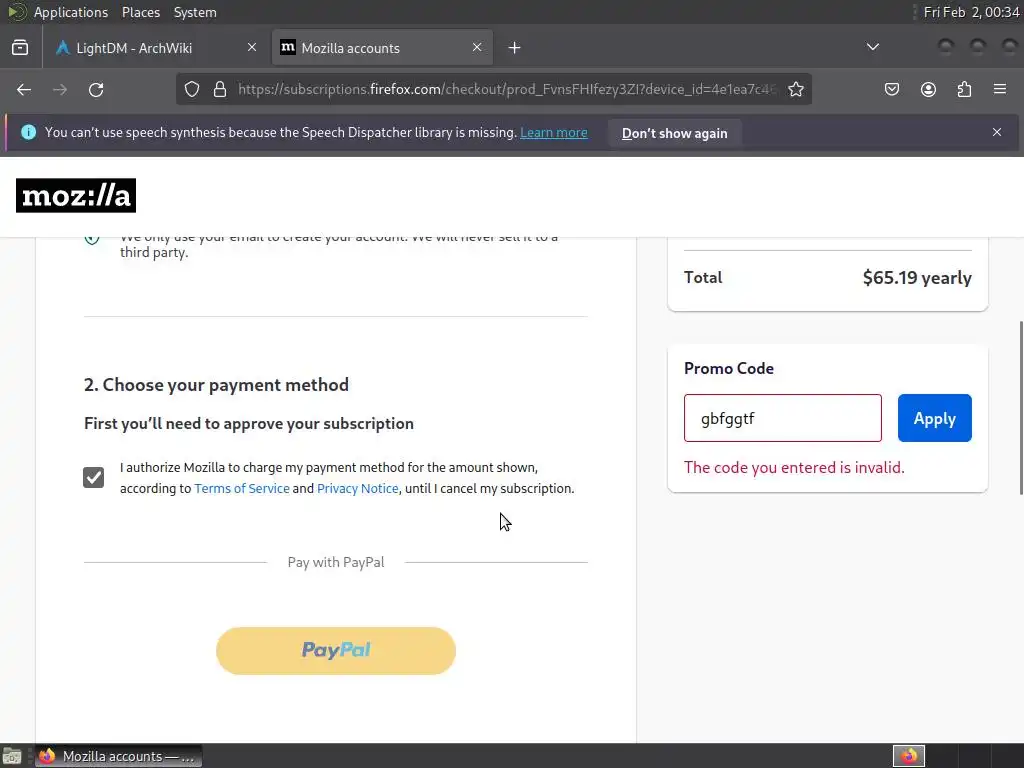This screenshot has height=768, width=1024.
Task: Expand the list all tabs dropdown
Action: (x=872, y=47)
